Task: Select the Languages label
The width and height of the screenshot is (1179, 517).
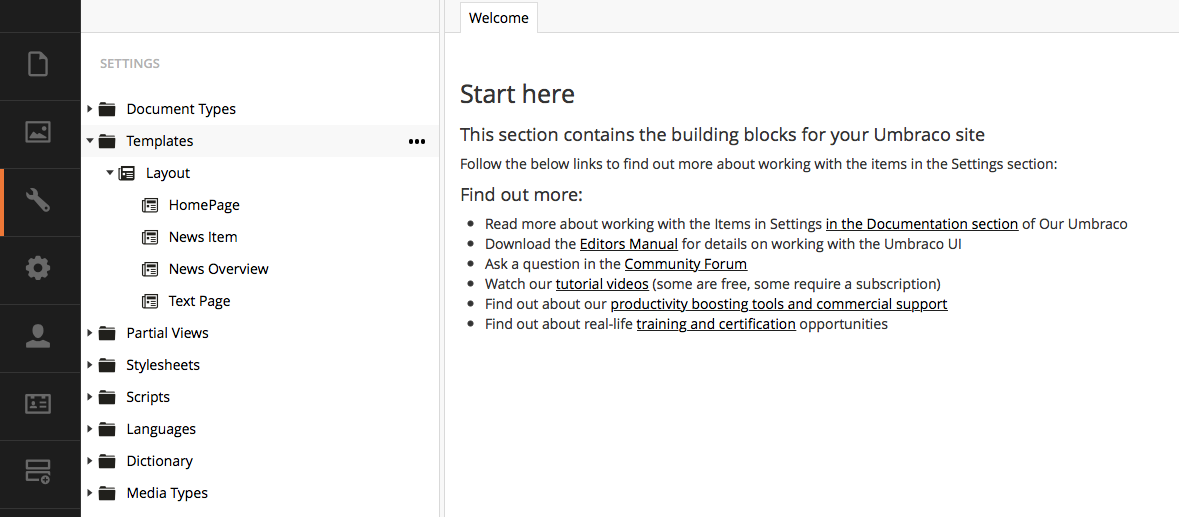Action: pyautogui.click(x=161, y=429)
